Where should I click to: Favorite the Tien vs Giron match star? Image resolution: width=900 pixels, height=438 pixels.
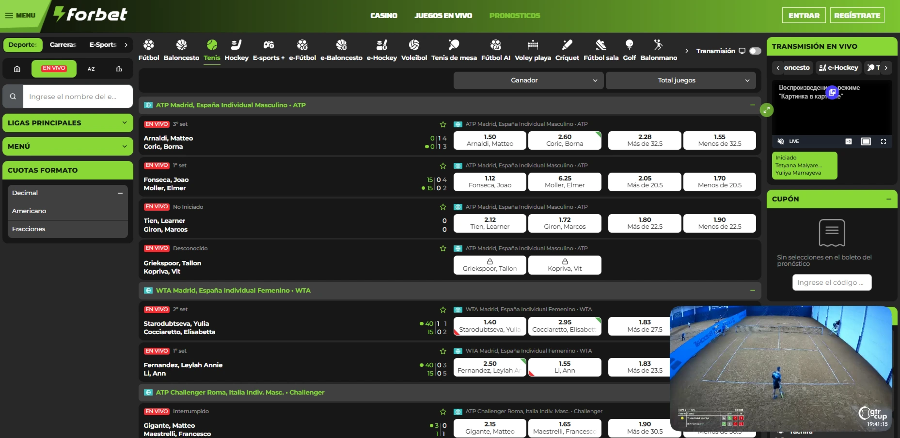[x=443, y=207]
